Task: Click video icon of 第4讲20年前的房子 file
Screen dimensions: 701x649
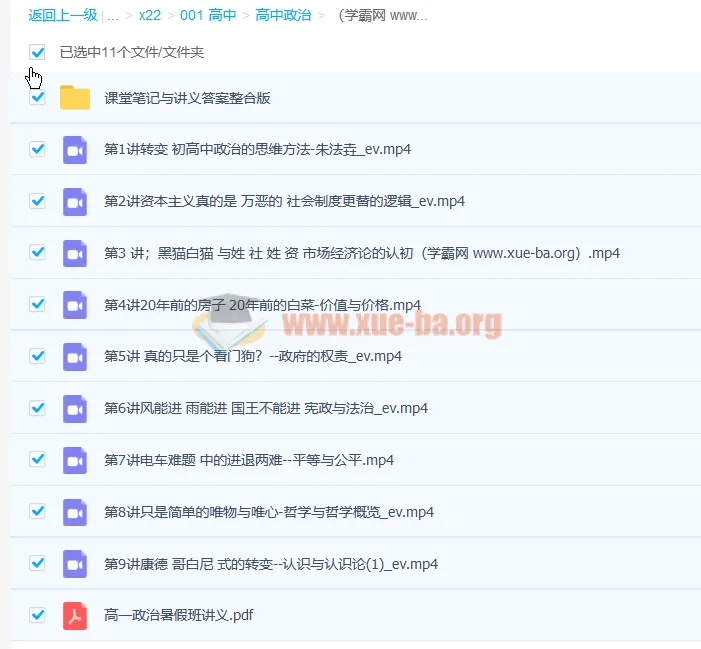Action: click(x=75, y=305)
